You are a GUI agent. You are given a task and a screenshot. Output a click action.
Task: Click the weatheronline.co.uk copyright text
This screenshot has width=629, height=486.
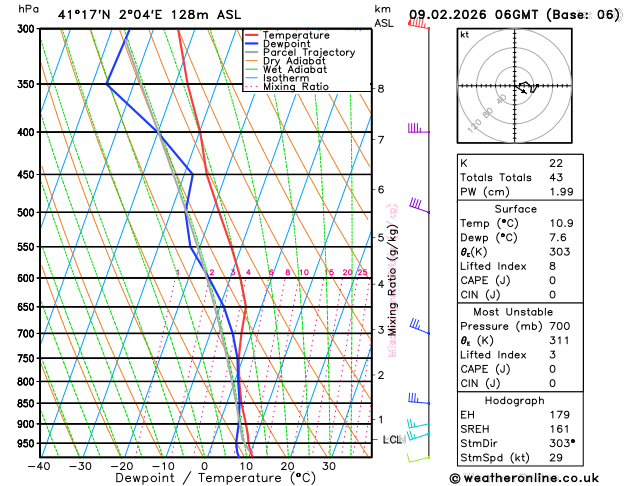(524, 478)
